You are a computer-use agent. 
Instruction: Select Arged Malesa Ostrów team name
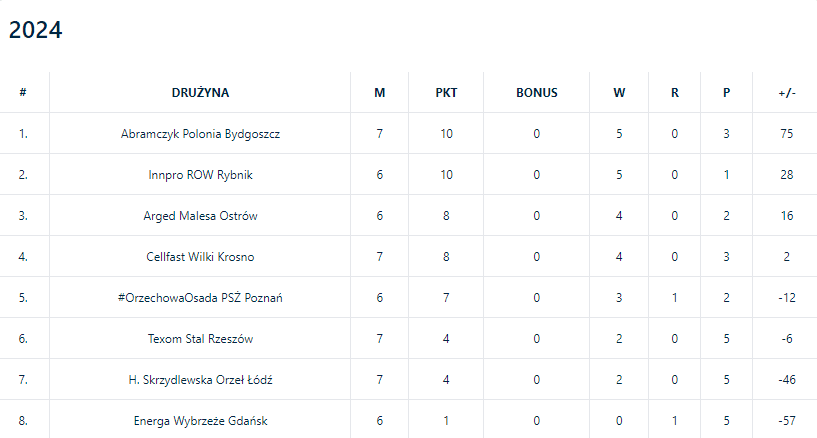(200, 216)
